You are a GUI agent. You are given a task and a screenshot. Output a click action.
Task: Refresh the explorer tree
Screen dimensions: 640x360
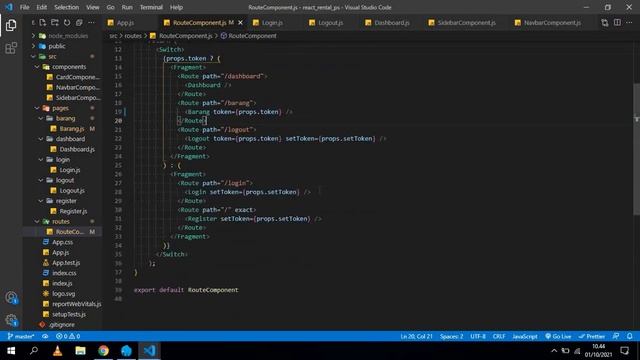coord(67,23)
